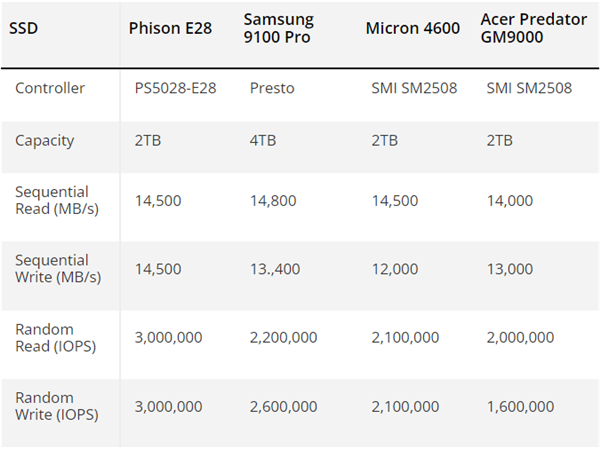
Task: Click the 12,000 sequential write value
Action: (395, 269)
